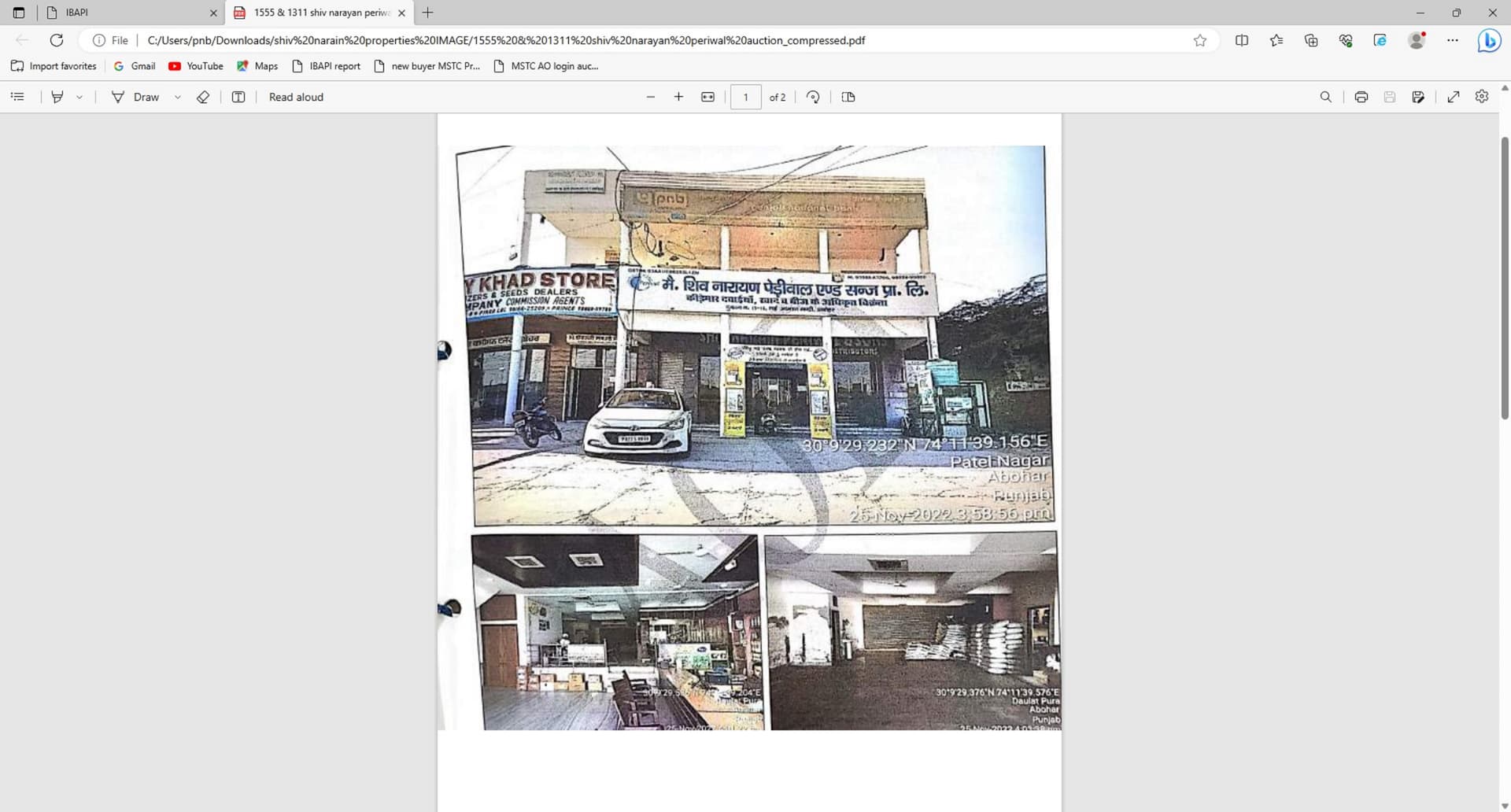
Task: Open the Bing Copilot sidebar
Action: (1489, 40)
